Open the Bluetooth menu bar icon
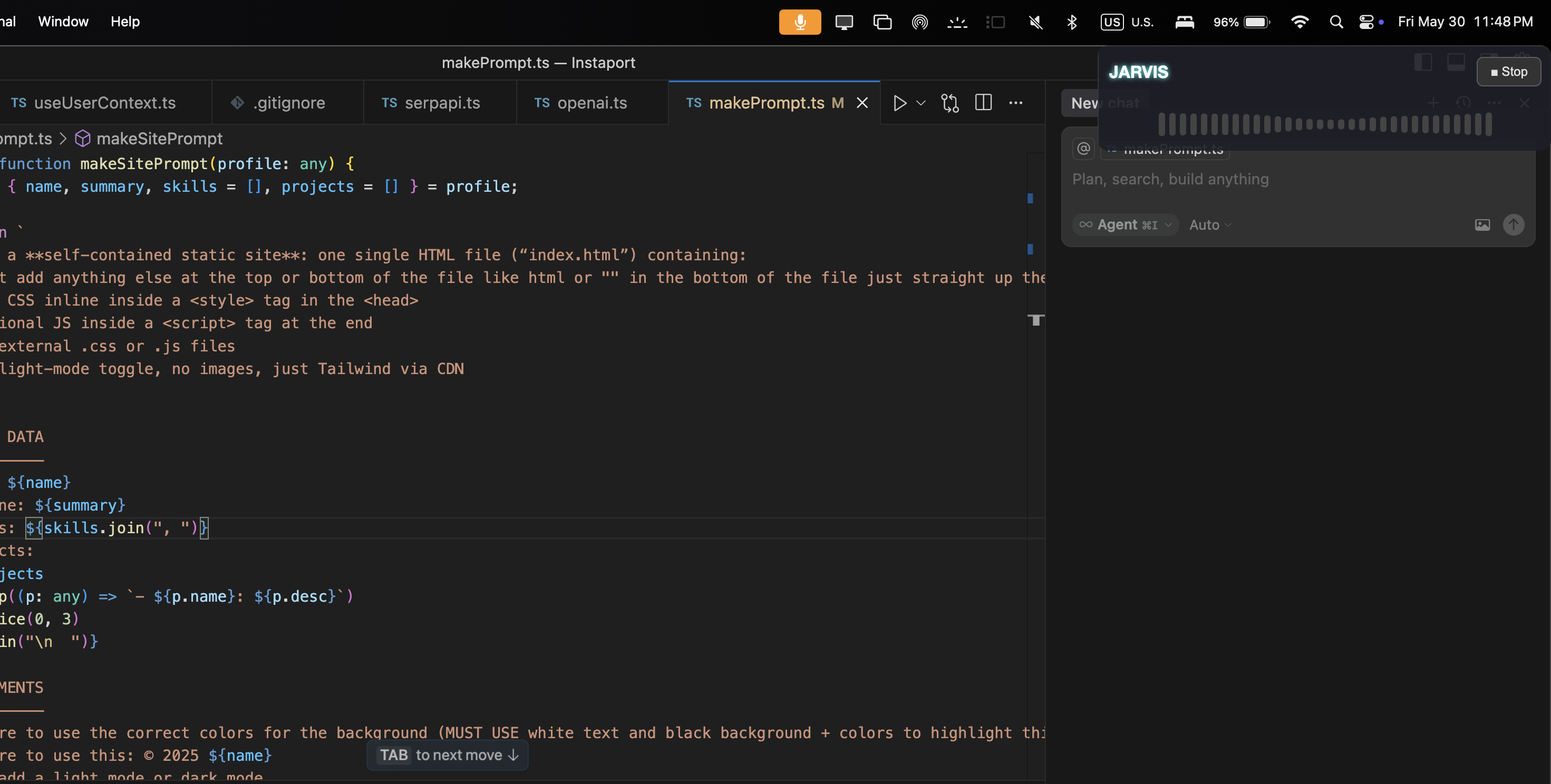This screenshot has width=1551, height=784. click(x=1072, y=22)
